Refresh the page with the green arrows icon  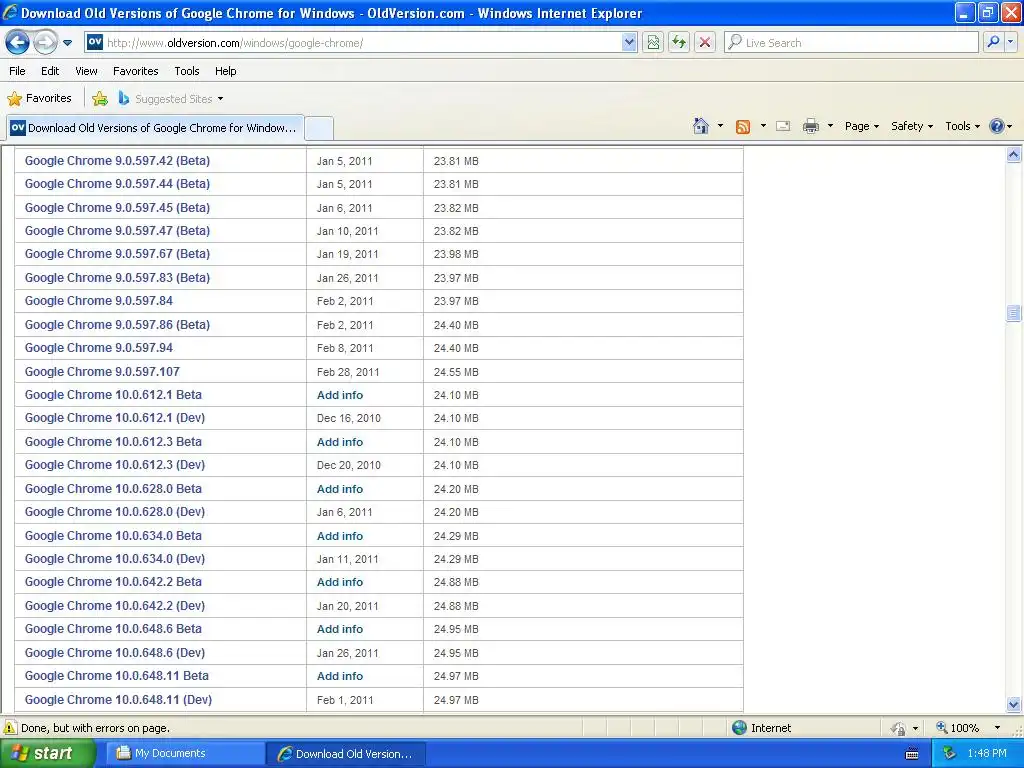(679, 43)
